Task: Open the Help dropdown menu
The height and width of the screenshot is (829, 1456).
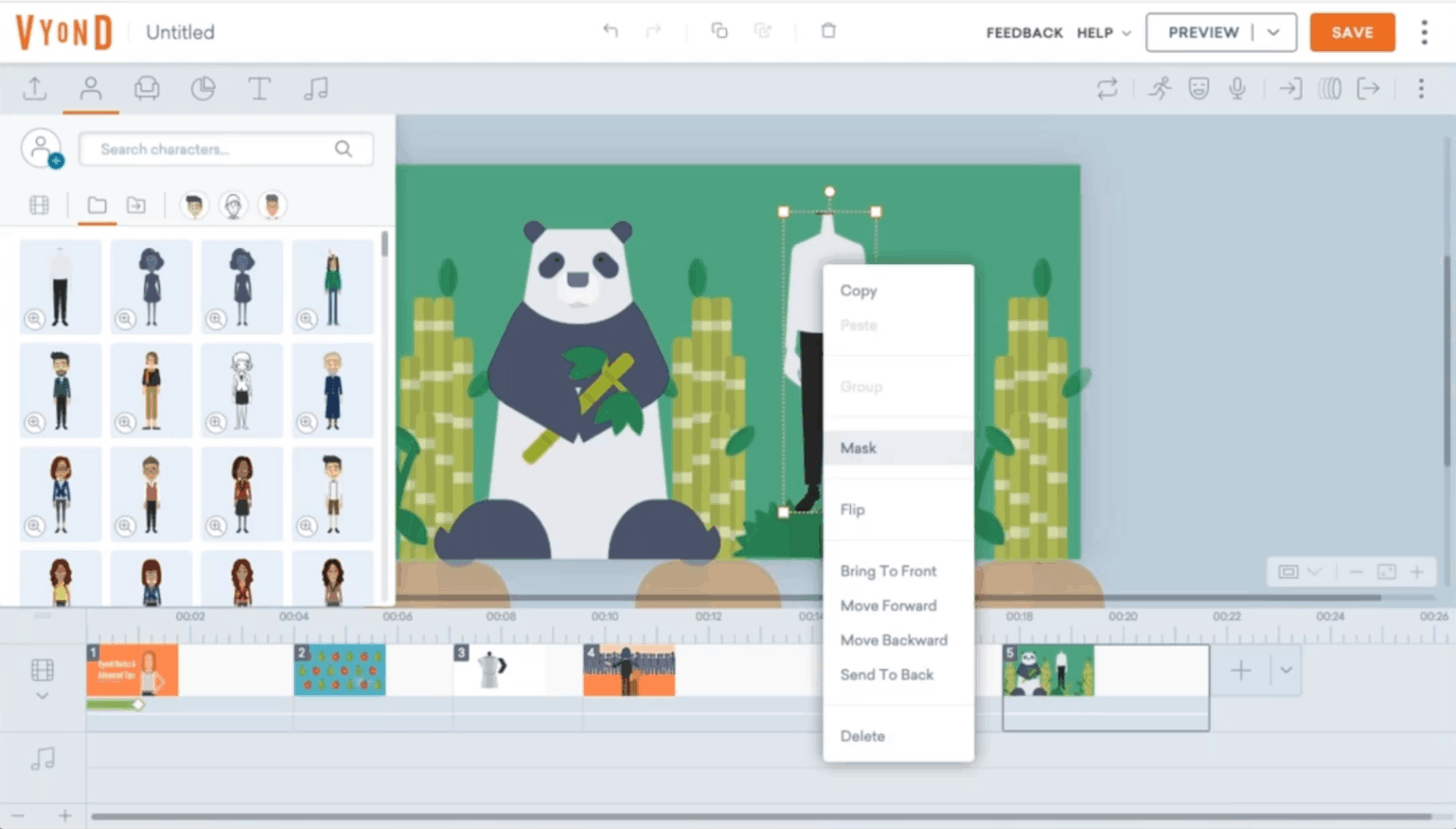Action: (x=1103, y=32)
